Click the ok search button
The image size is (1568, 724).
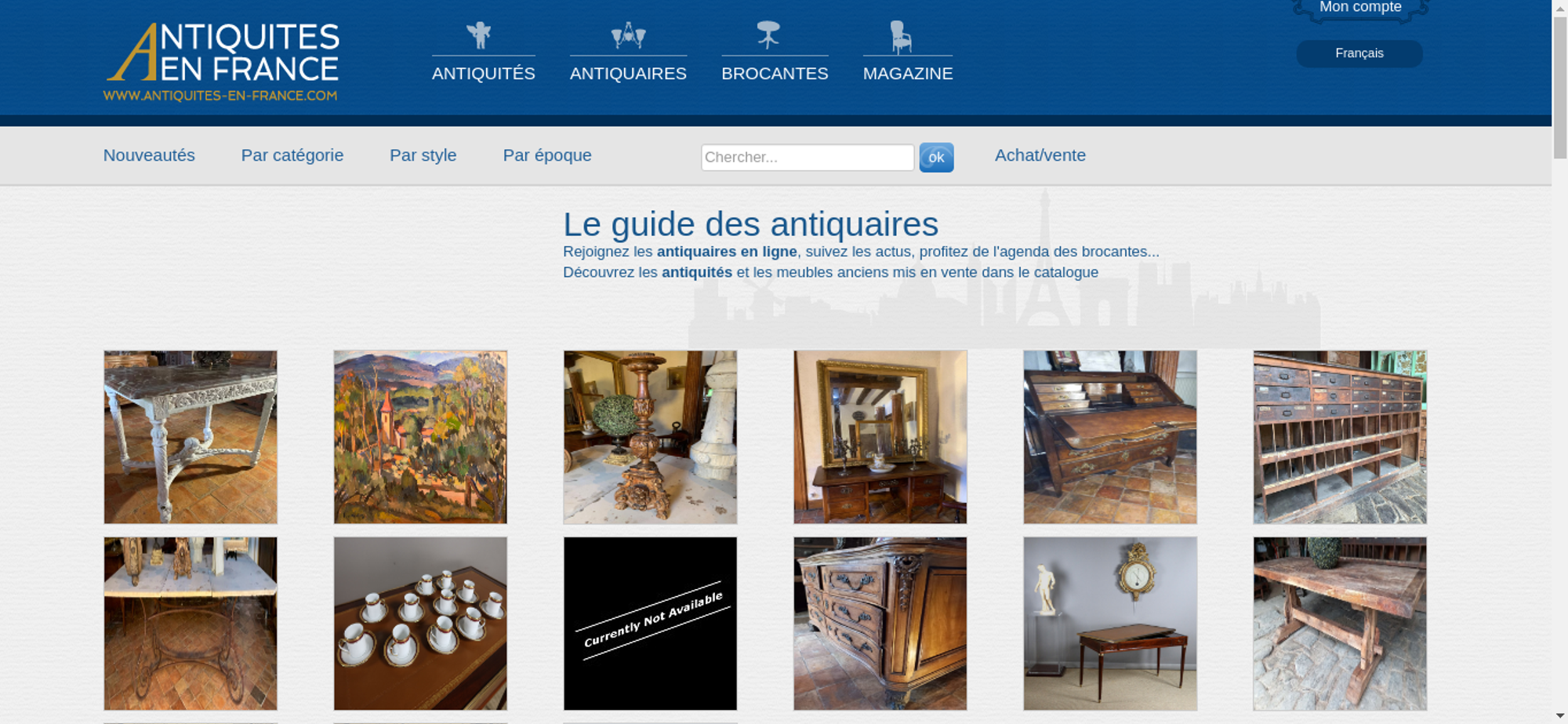936,158
